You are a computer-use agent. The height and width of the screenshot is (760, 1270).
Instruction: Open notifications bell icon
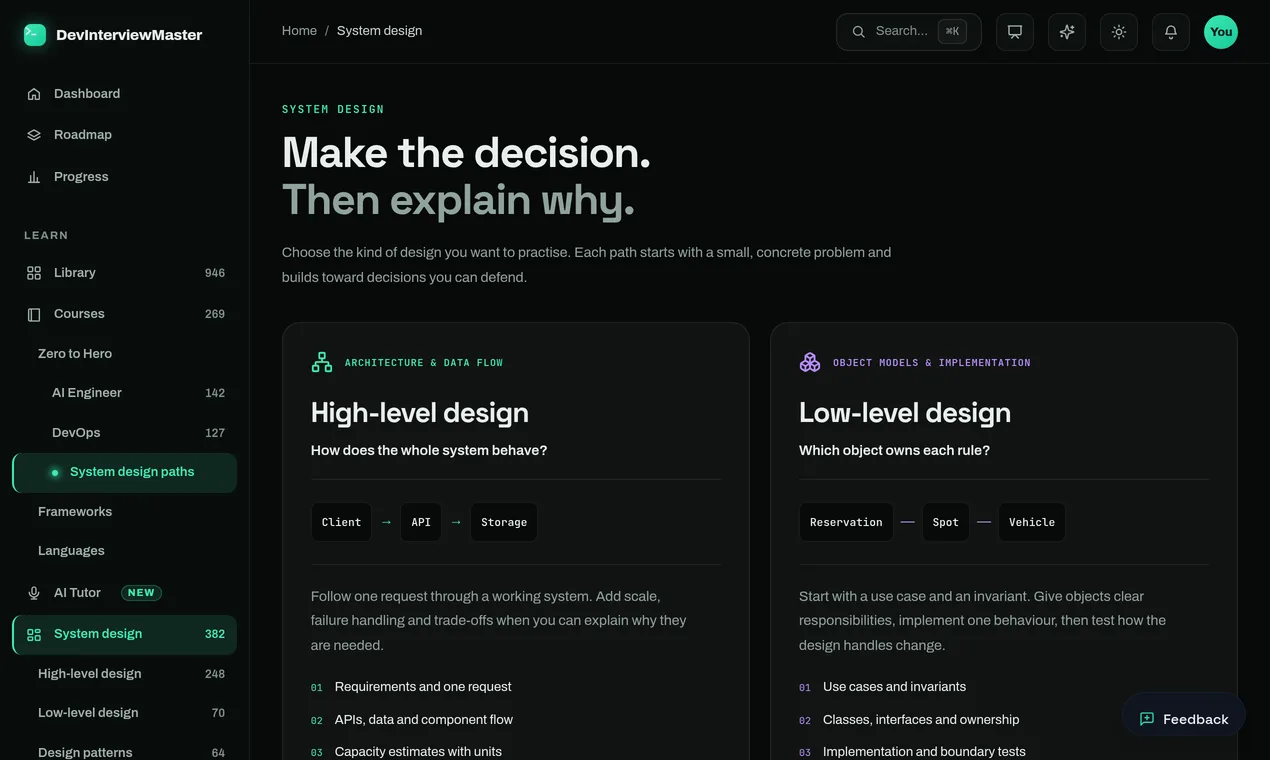pyautogui.click(x=1171, y=32)
